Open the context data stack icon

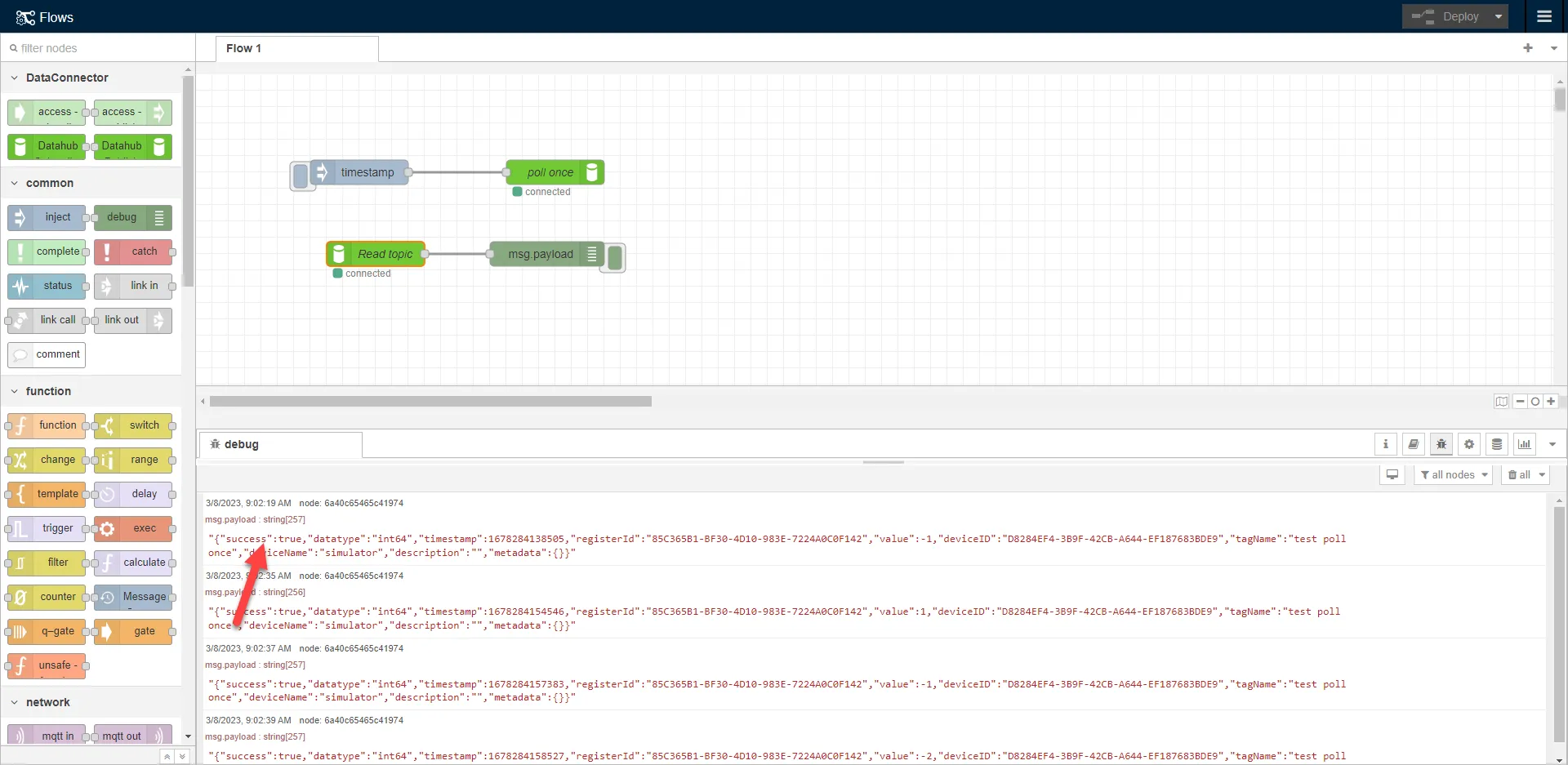tap(1497, 444)
